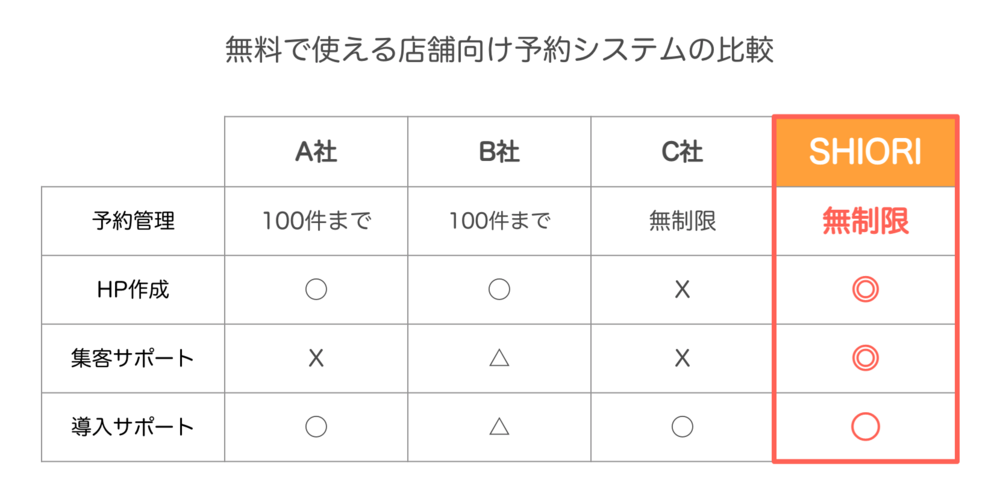
Task: Click the X mark for C社 HP作成
Action: [682, 290]
